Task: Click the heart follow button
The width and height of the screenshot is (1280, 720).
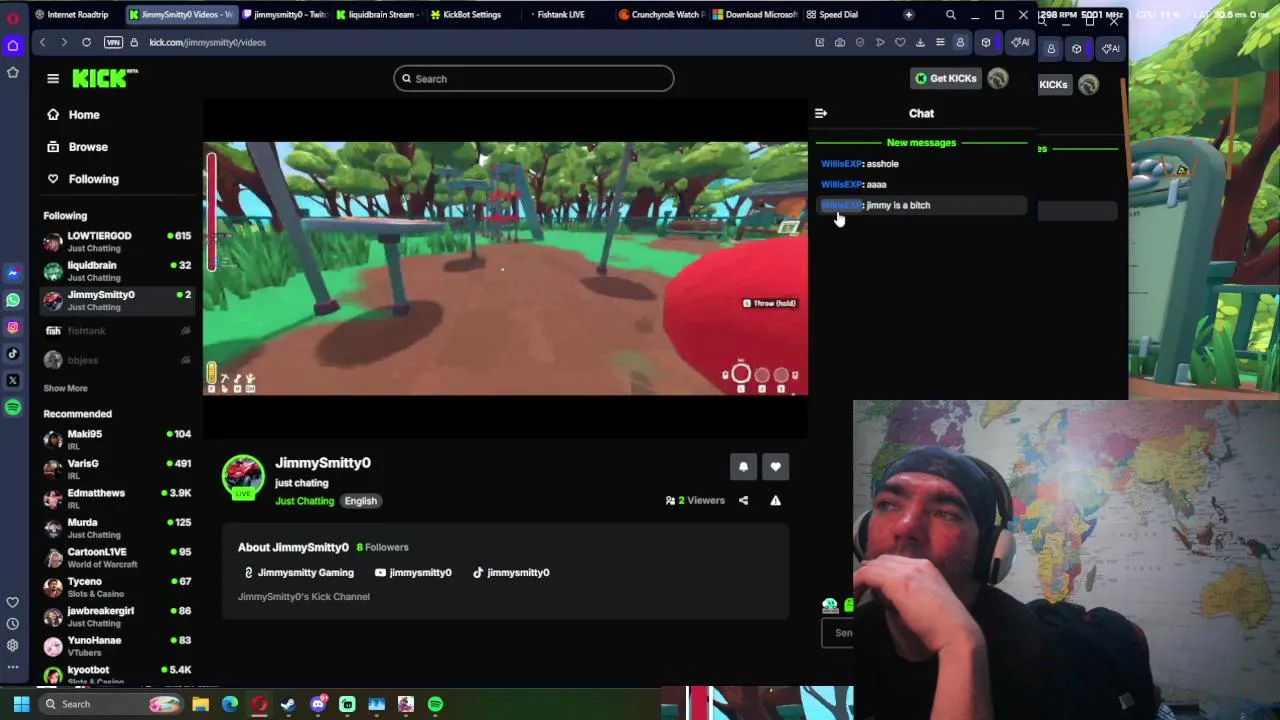Action: [776, 467]
